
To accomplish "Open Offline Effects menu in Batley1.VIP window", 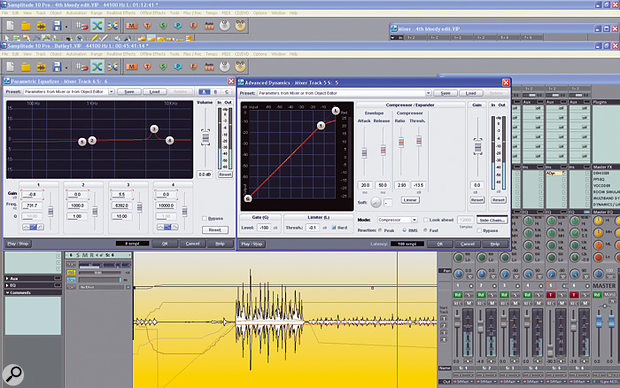I will [x=152, y=54].
